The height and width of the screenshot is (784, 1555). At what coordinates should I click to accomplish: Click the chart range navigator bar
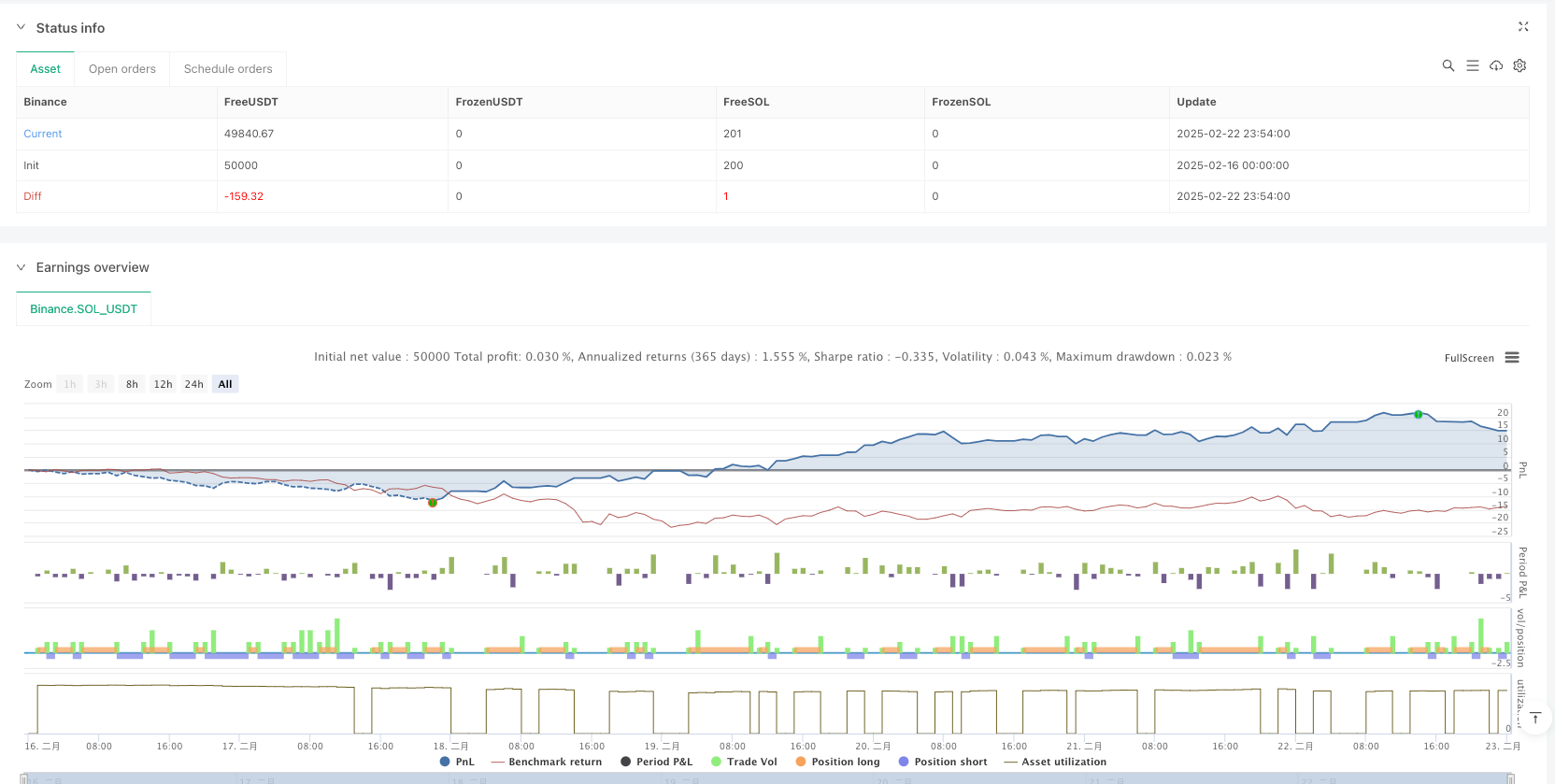(766, 778)
